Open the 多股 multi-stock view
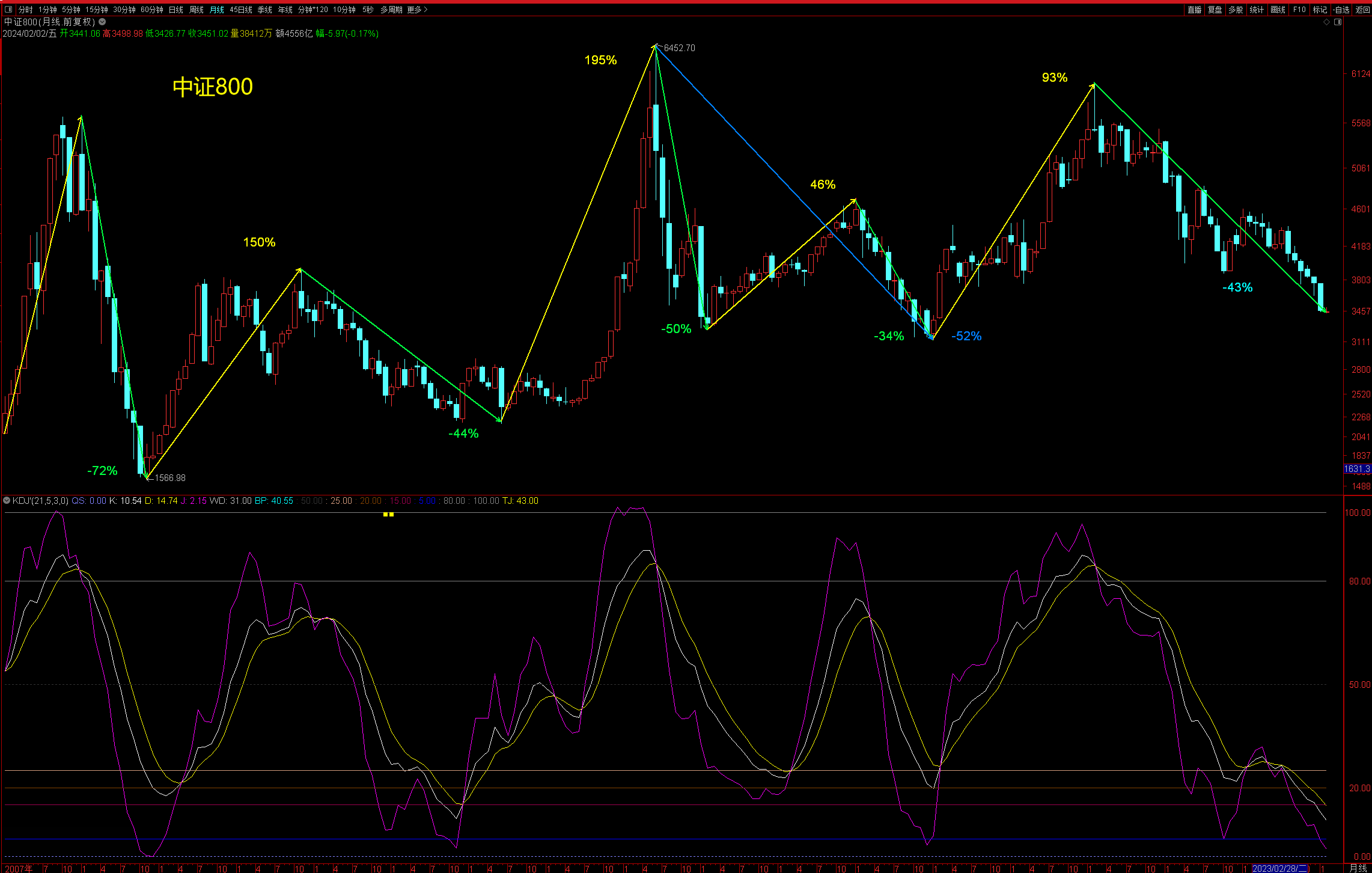 click(x=1236, y=10)
